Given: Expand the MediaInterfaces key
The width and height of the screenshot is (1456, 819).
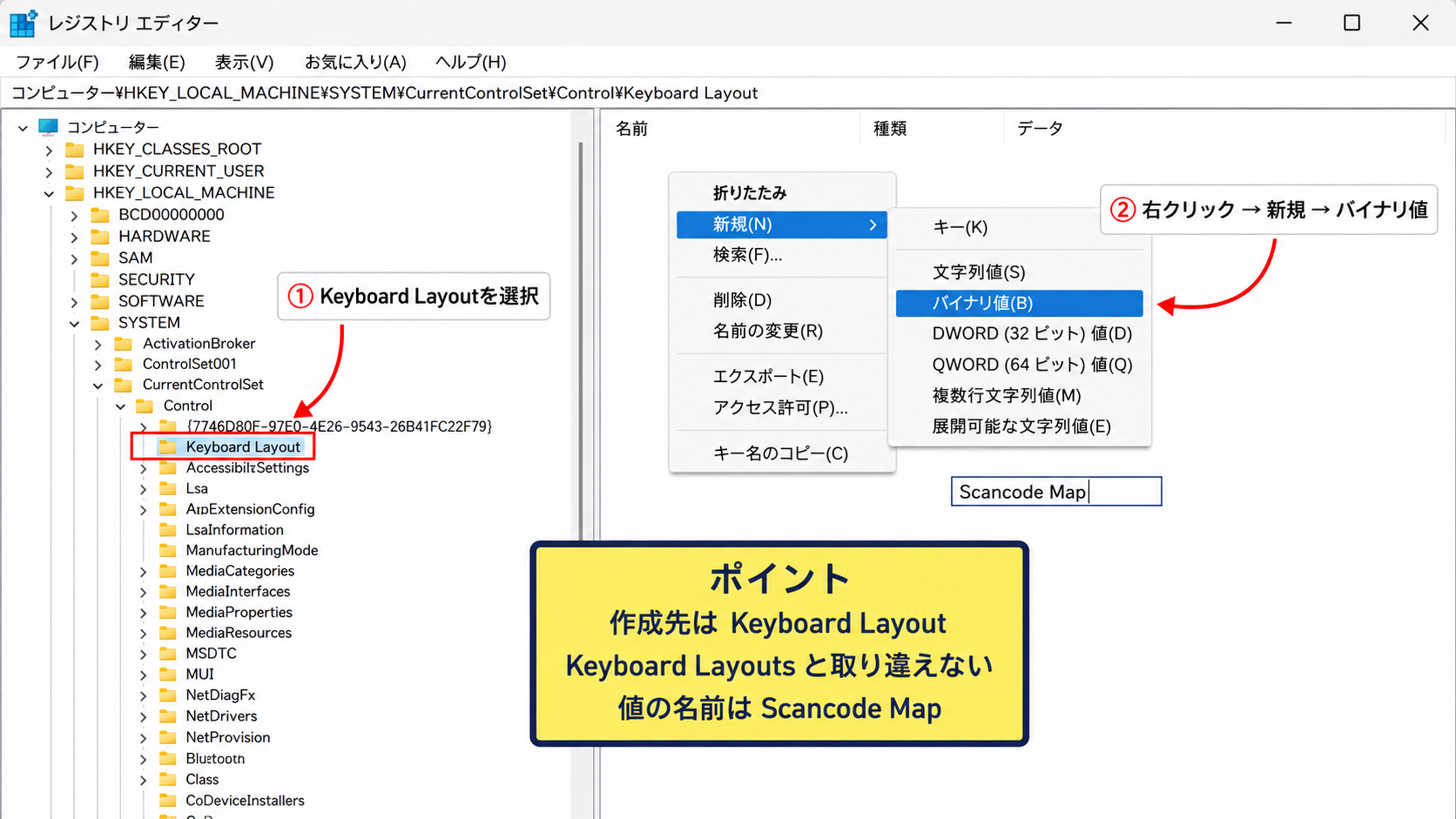Looking at the screenshot, I should click(144, 593).
